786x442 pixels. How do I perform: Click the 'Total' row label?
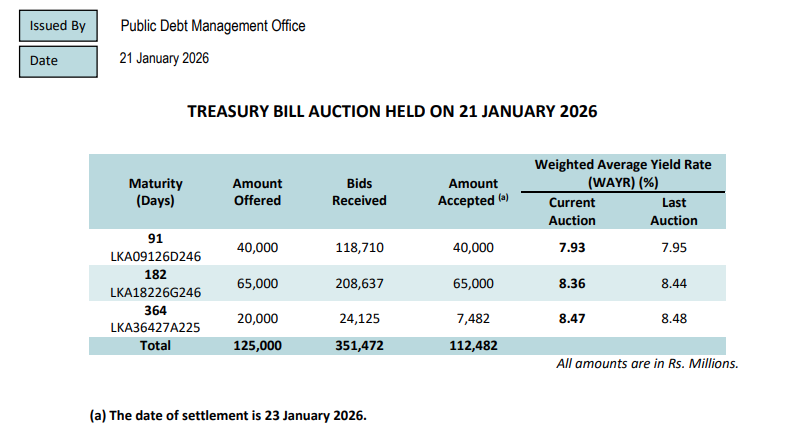click(x=155, y=345)
